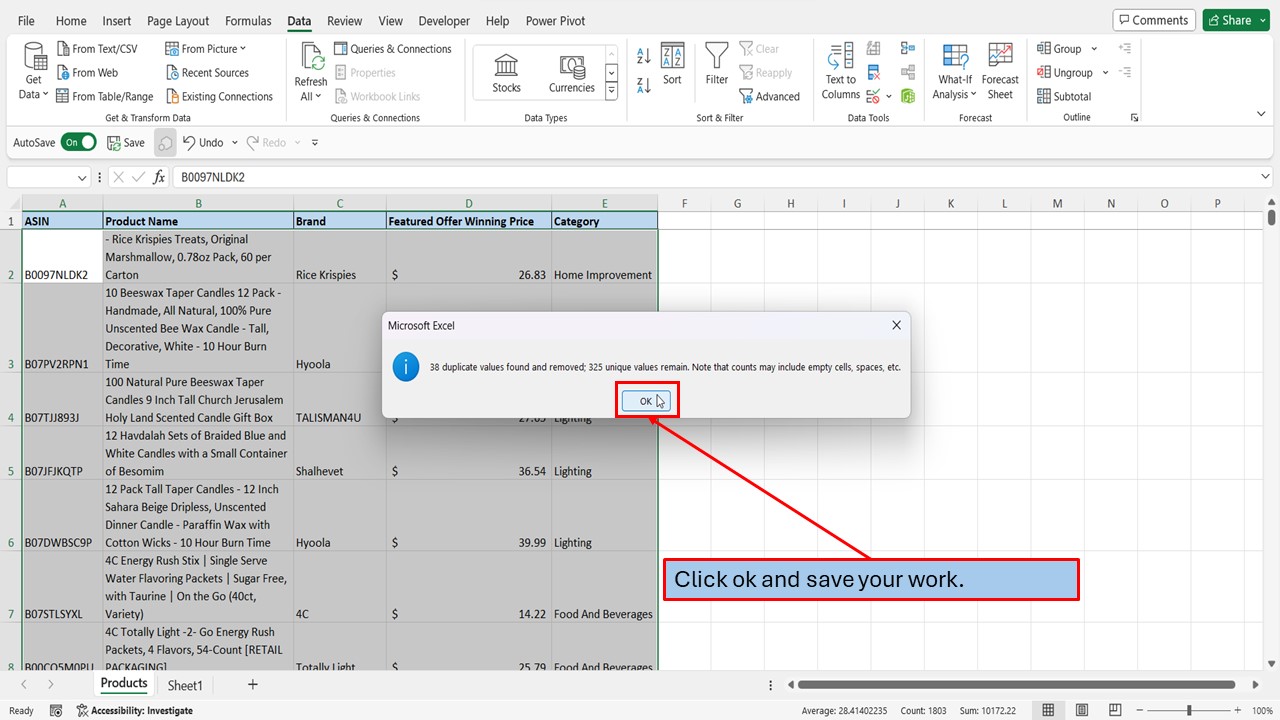
Task: Expand the Get Data dropdown
Action: tap(33, 70)
